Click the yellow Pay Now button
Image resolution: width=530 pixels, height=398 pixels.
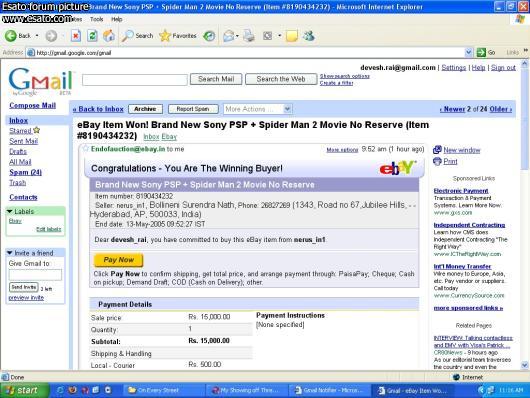coord(118,260)
